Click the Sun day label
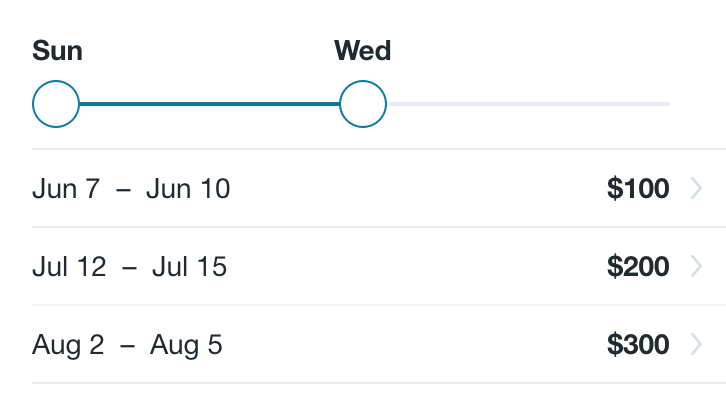The width and height of the screenshot is (726, 400). click(x=57, y=51)
